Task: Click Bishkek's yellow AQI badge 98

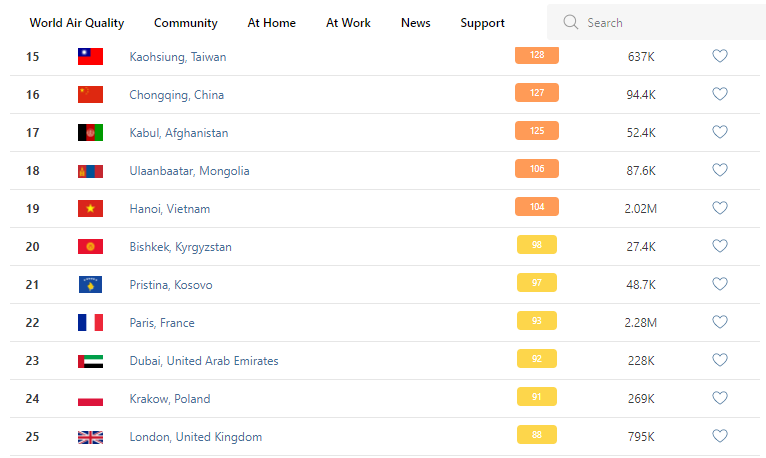Action: [537, 245]
